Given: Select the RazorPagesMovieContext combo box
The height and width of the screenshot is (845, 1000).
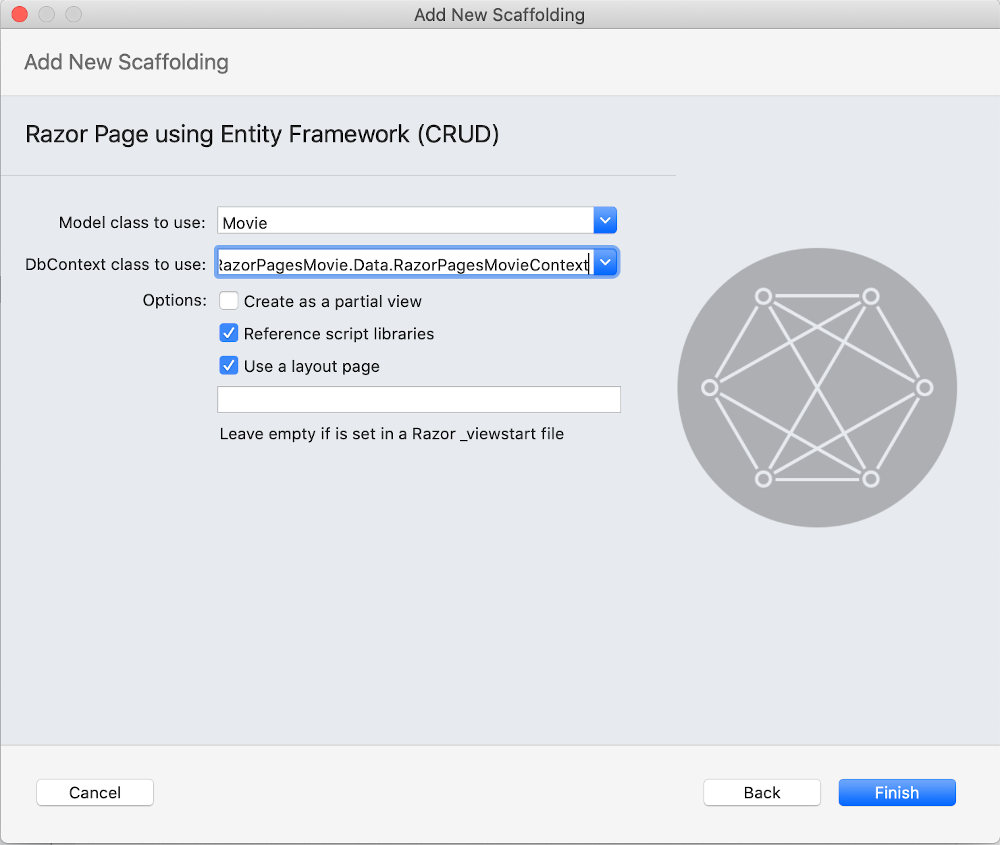Looking at the screenshot, I should [x=400, y=262].
